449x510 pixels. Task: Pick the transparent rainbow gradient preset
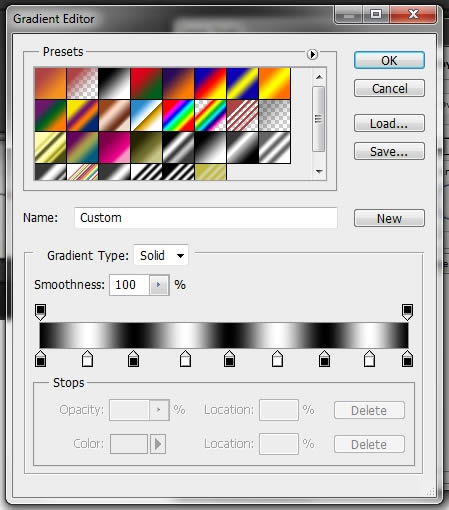coord(210,115)
